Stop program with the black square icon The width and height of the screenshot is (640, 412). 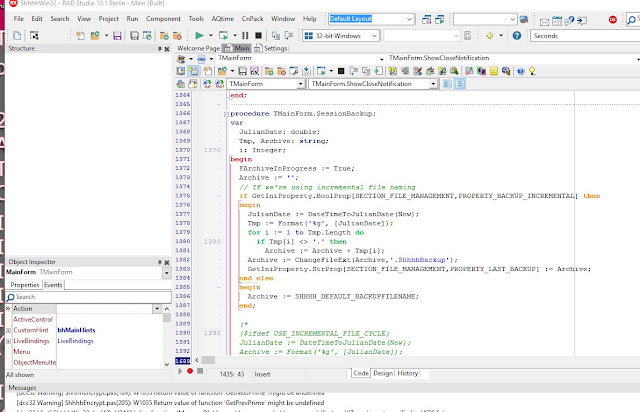pyautogui.click(x=258, y=36)
